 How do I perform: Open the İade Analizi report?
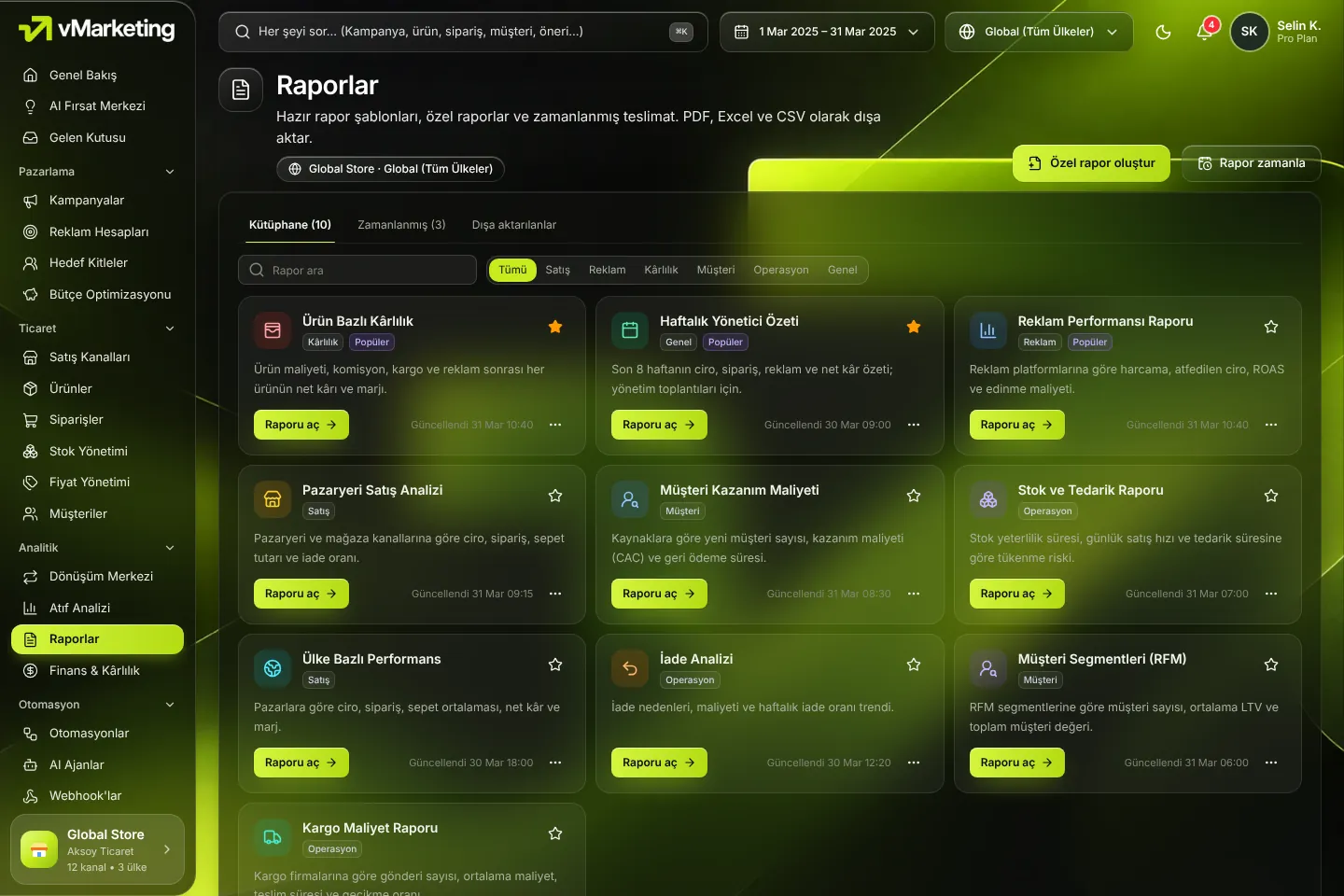tap(659, 763)
